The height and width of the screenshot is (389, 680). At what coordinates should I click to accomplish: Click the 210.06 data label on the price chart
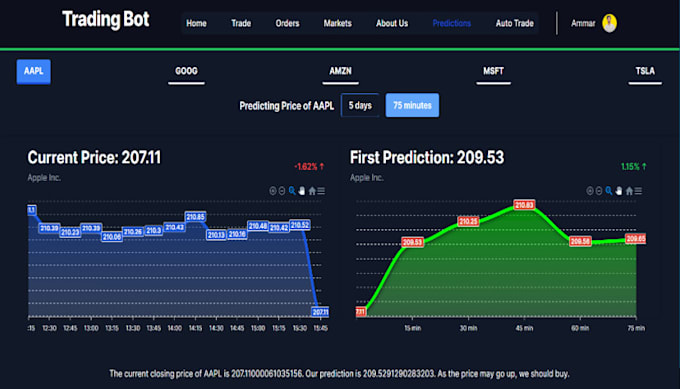(x=112, y=237)
